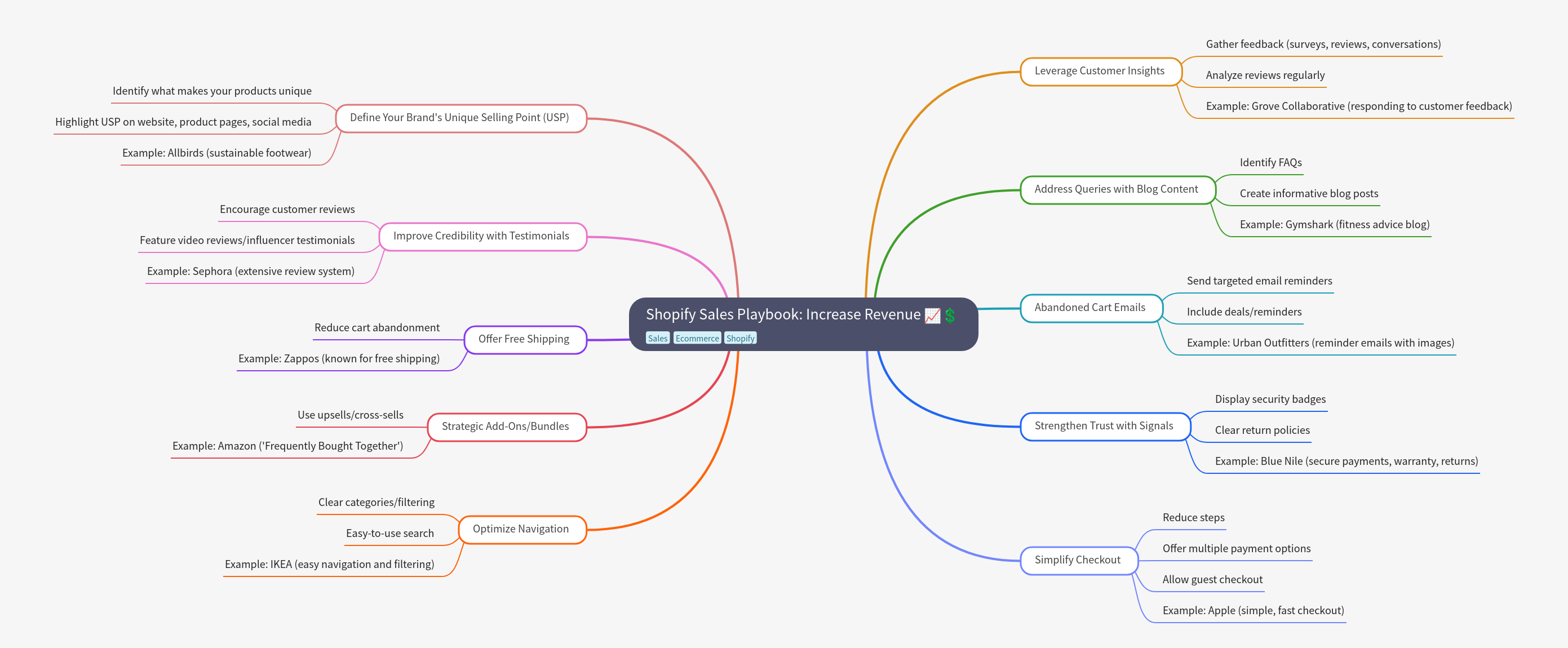
Task: Click 'Example: Blue Nile' leaf
Action: (x=1346, y=462)
